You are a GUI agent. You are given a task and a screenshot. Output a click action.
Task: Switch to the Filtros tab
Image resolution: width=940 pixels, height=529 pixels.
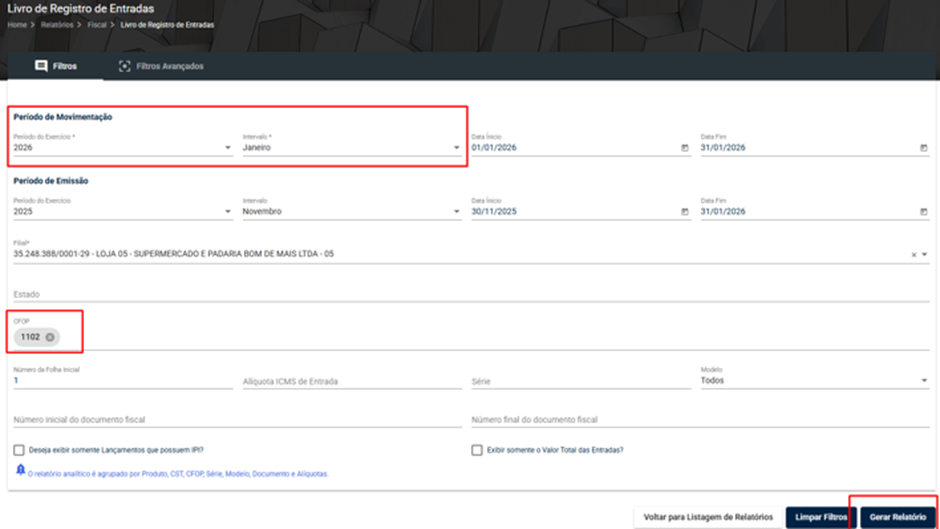click(55, 66)
